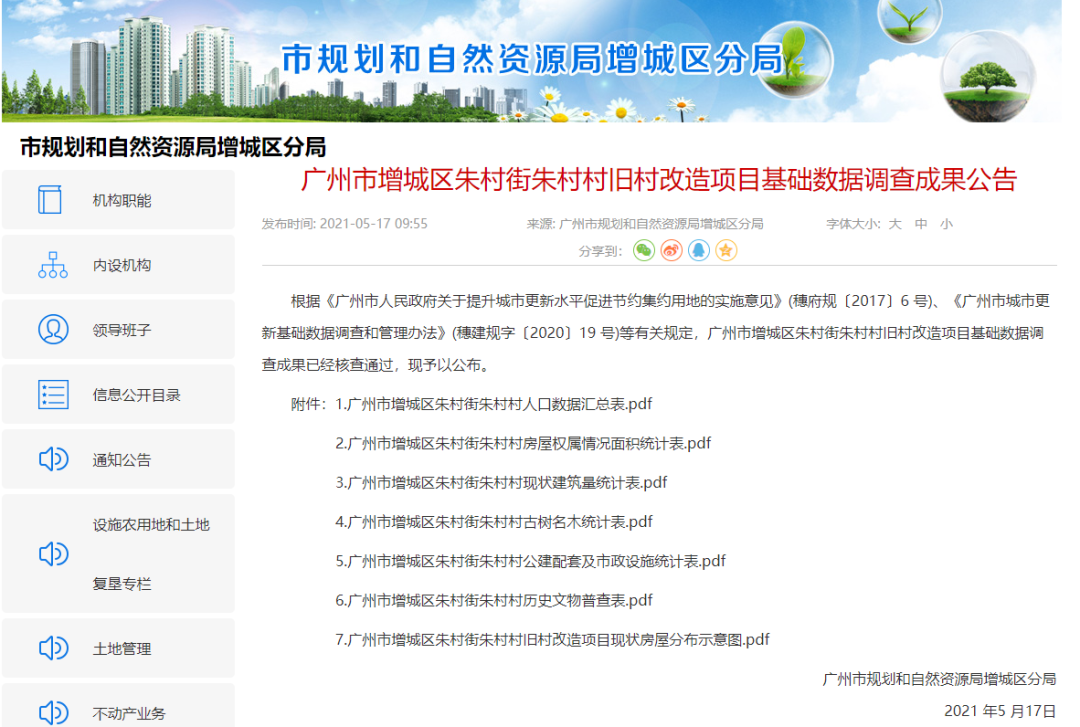Open 信息公开目录 menu item
The height and width of the screenshot is (727, 1080).
(x=118, y=394)
